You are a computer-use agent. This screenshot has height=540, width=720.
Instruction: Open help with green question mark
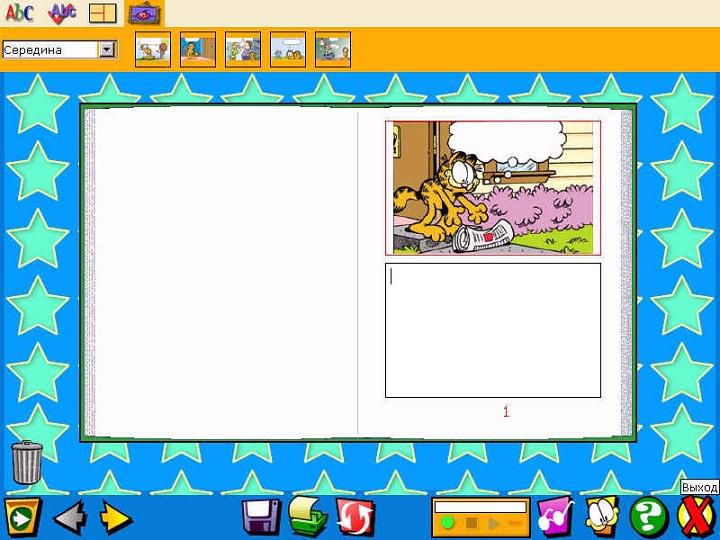tap(649, 517)
